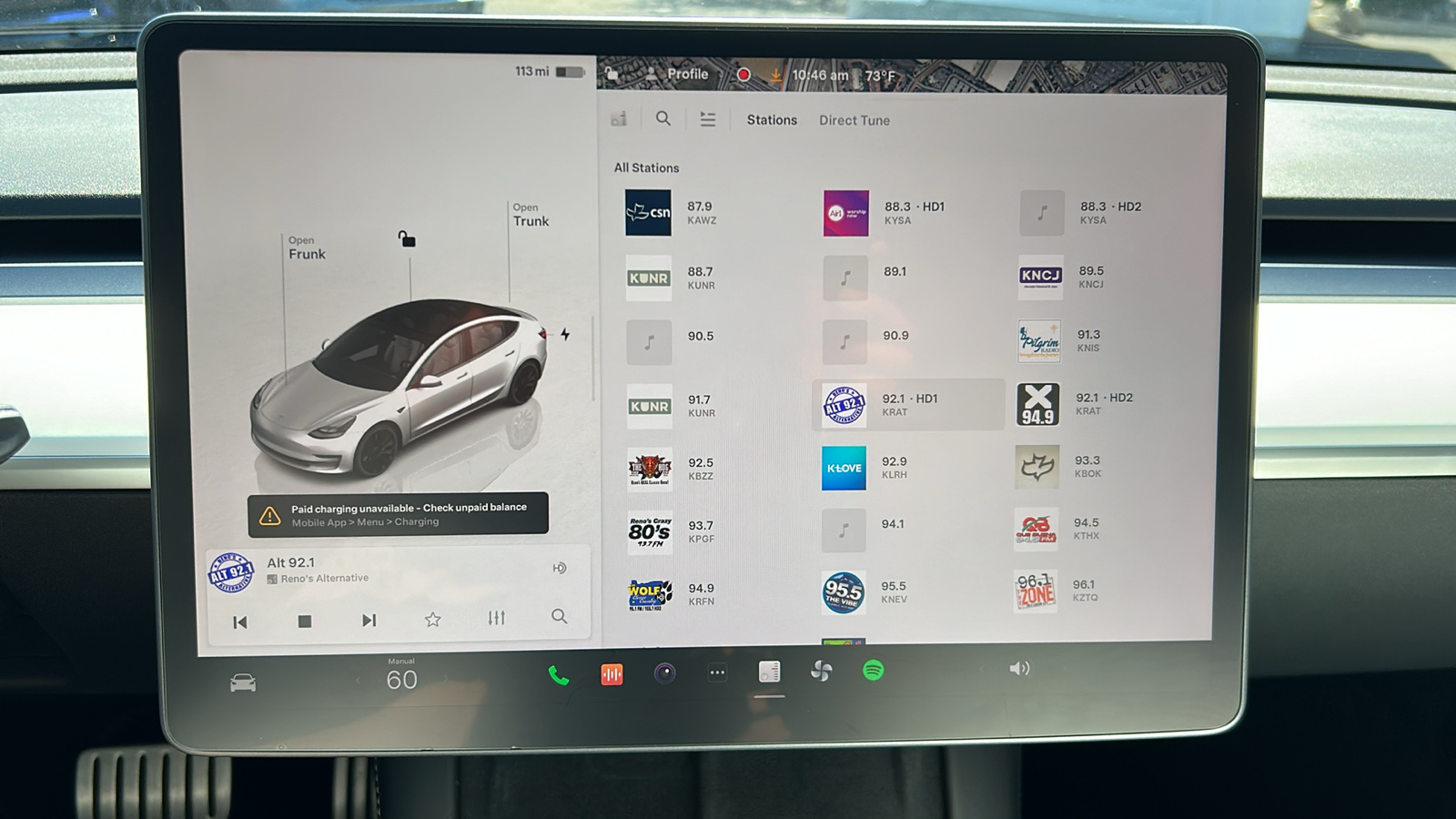
Task: Tap Open Frunk
Action: [307, 248]
